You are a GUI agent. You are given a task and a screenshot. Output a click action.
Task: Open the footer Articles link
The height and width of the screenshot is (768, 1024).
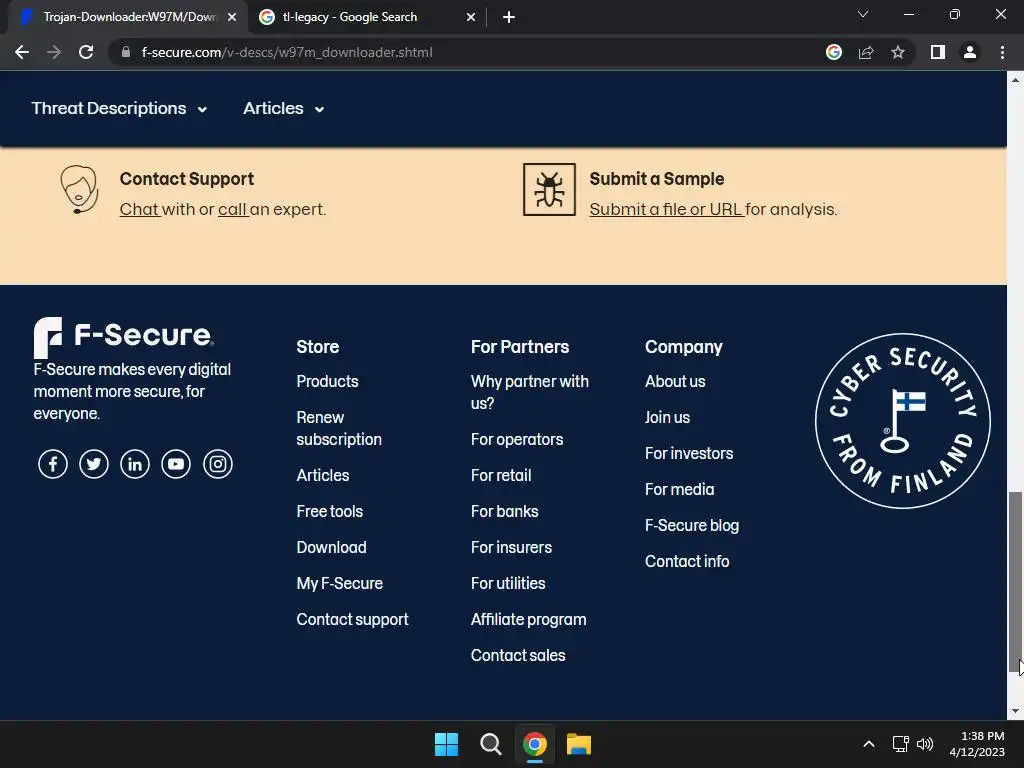coord(323,475)
